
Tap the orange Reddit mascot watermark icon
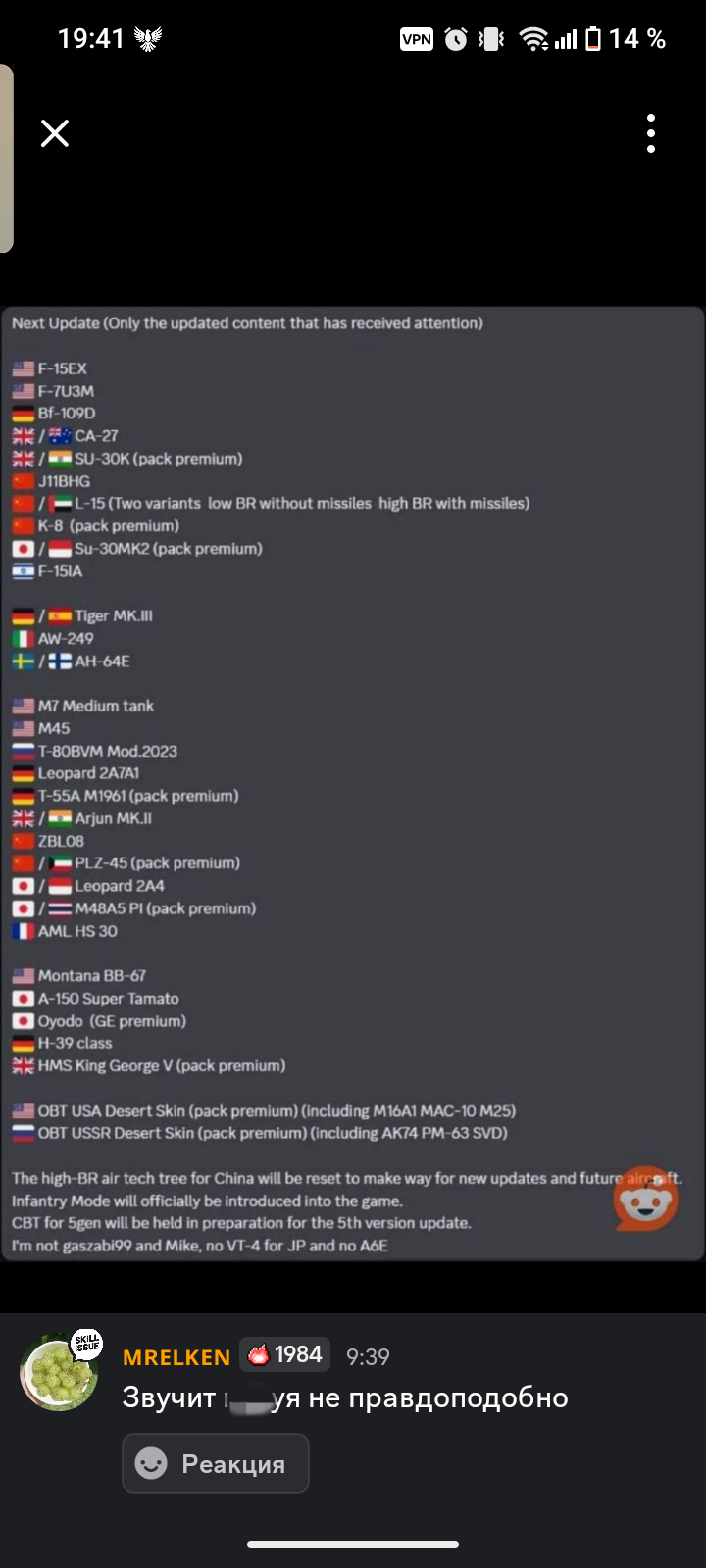[646, 1198]
